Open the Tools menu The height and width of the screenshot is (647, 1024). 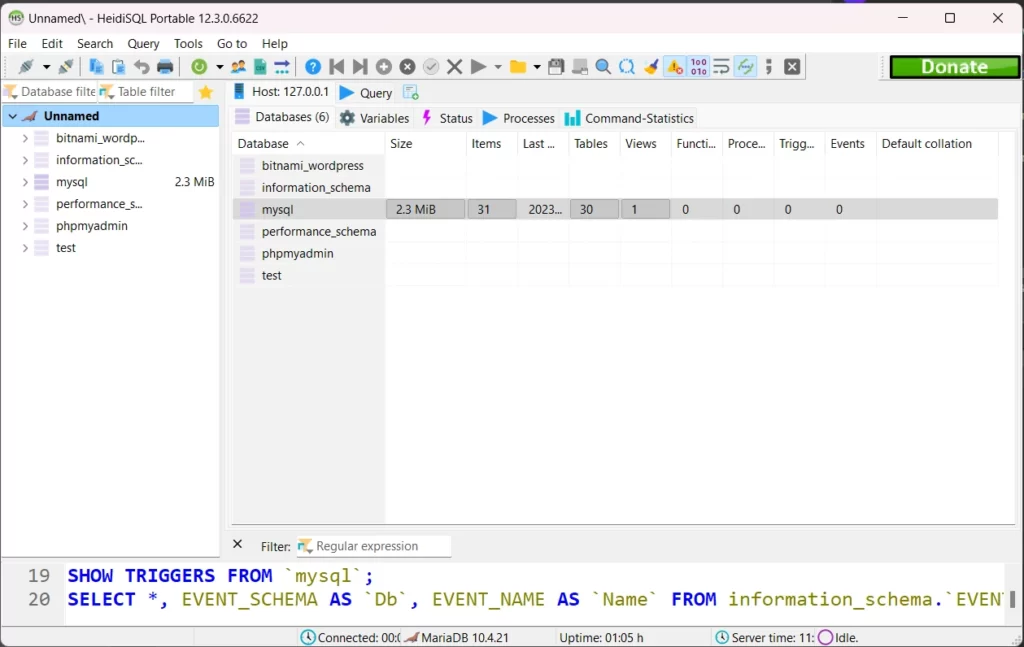pos(188,44)
